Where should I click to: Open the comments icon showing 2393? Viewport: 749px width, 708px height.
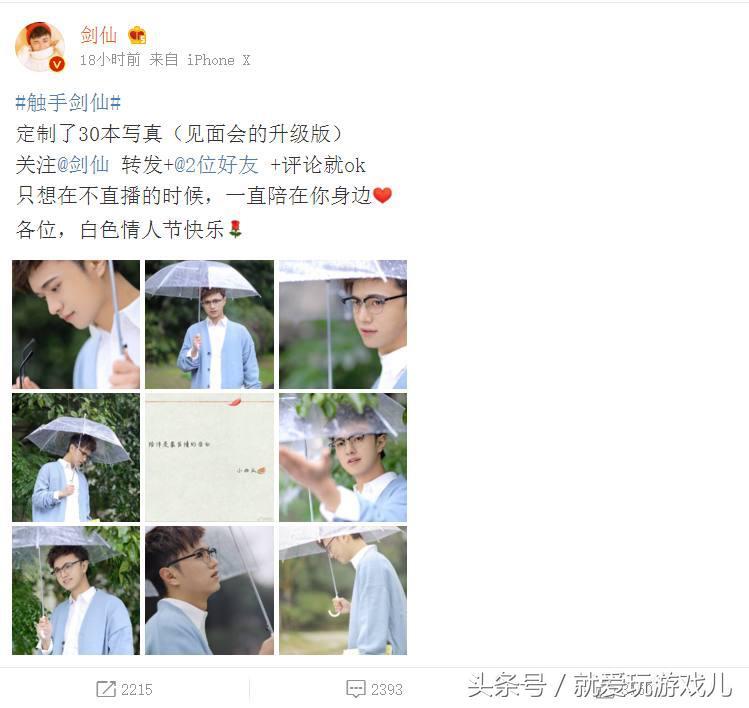(355, 689)
